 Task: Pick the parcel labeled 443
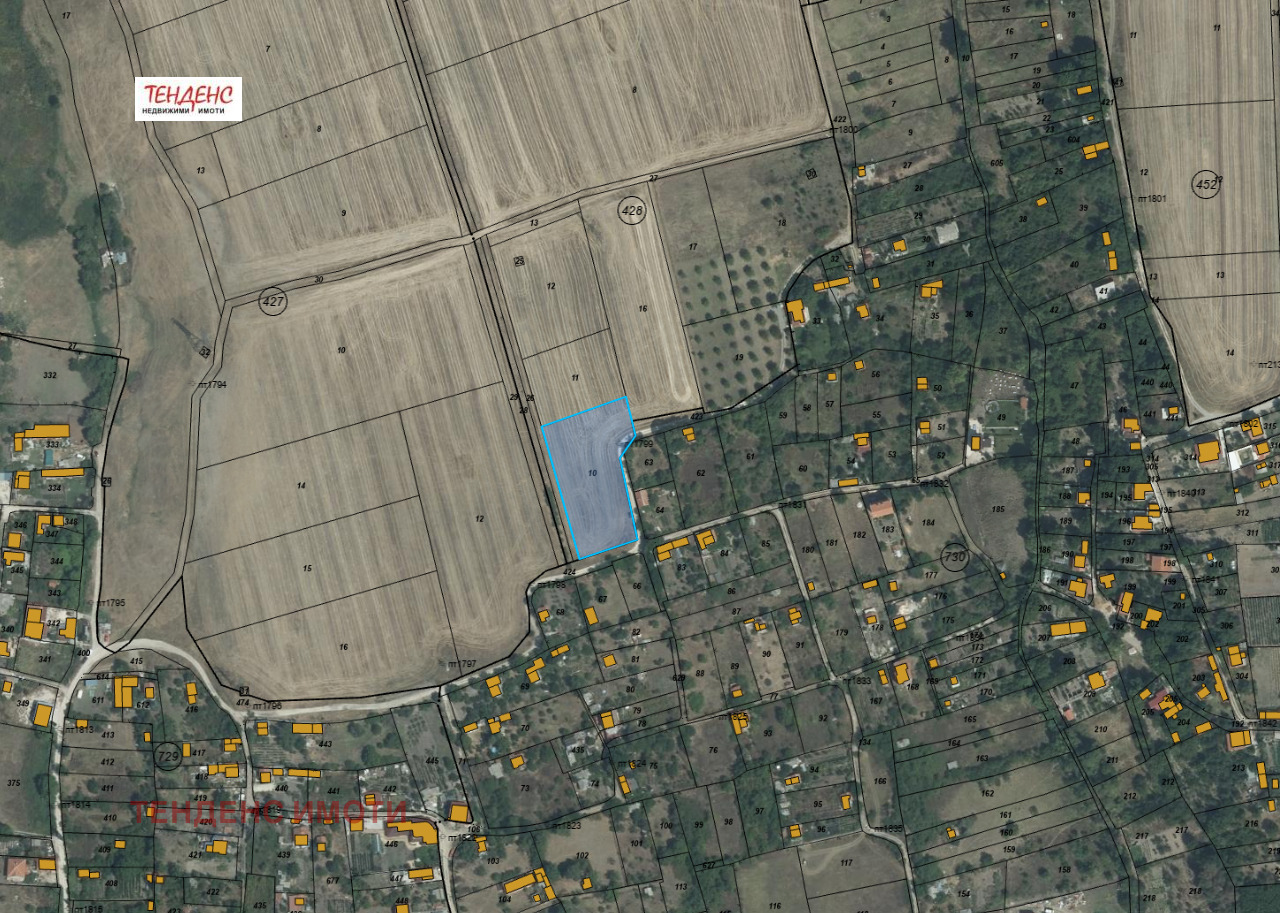(325, 742)
